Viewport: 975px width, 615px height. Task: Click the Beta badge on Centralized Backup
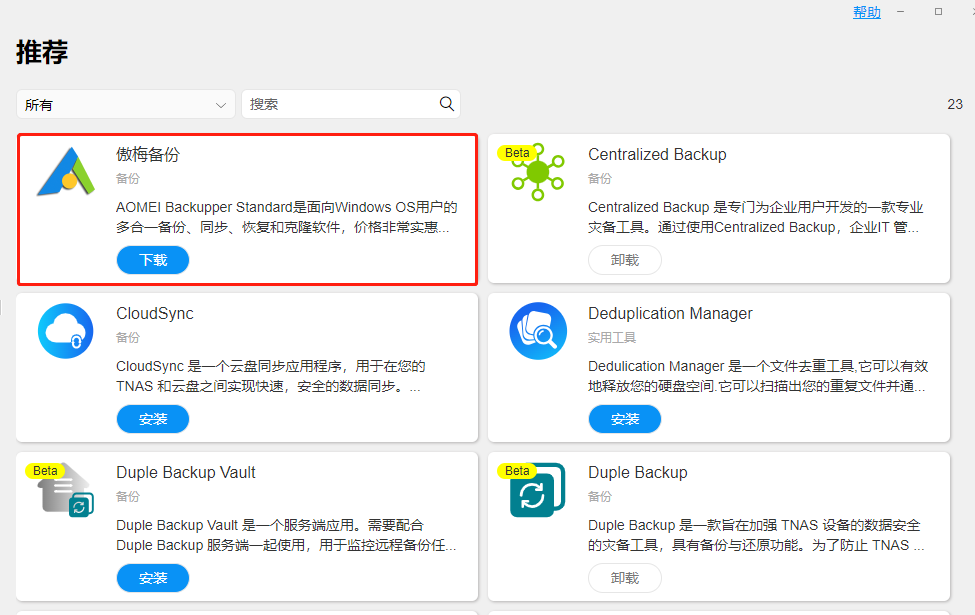(x=517, y=153)
